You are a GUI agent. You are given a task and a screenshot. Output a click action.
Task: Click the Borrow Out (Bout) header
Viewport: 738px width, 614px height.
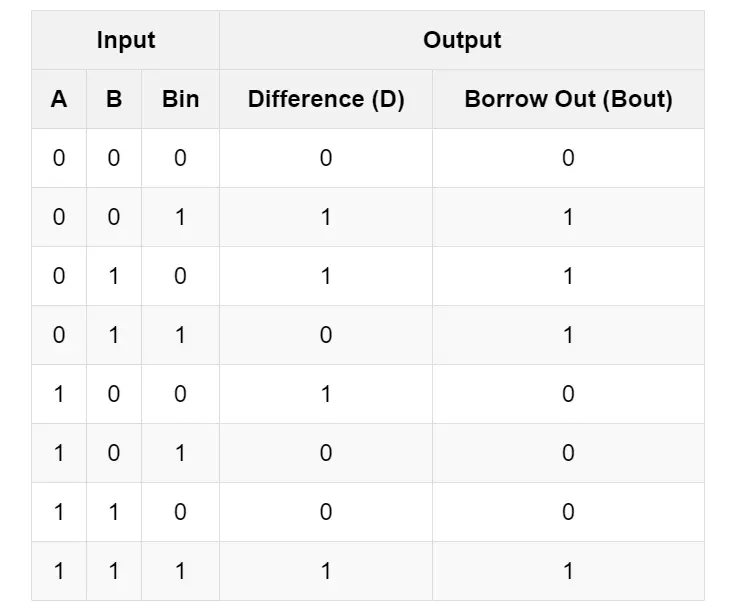coord(568,99)
